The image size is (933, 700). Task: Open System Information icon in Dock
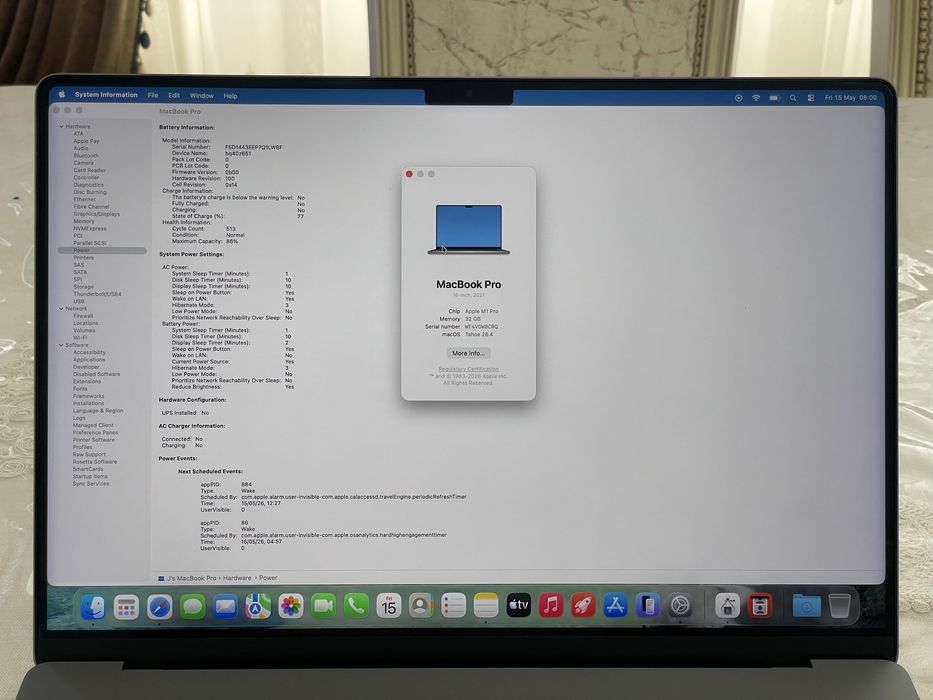727,605
